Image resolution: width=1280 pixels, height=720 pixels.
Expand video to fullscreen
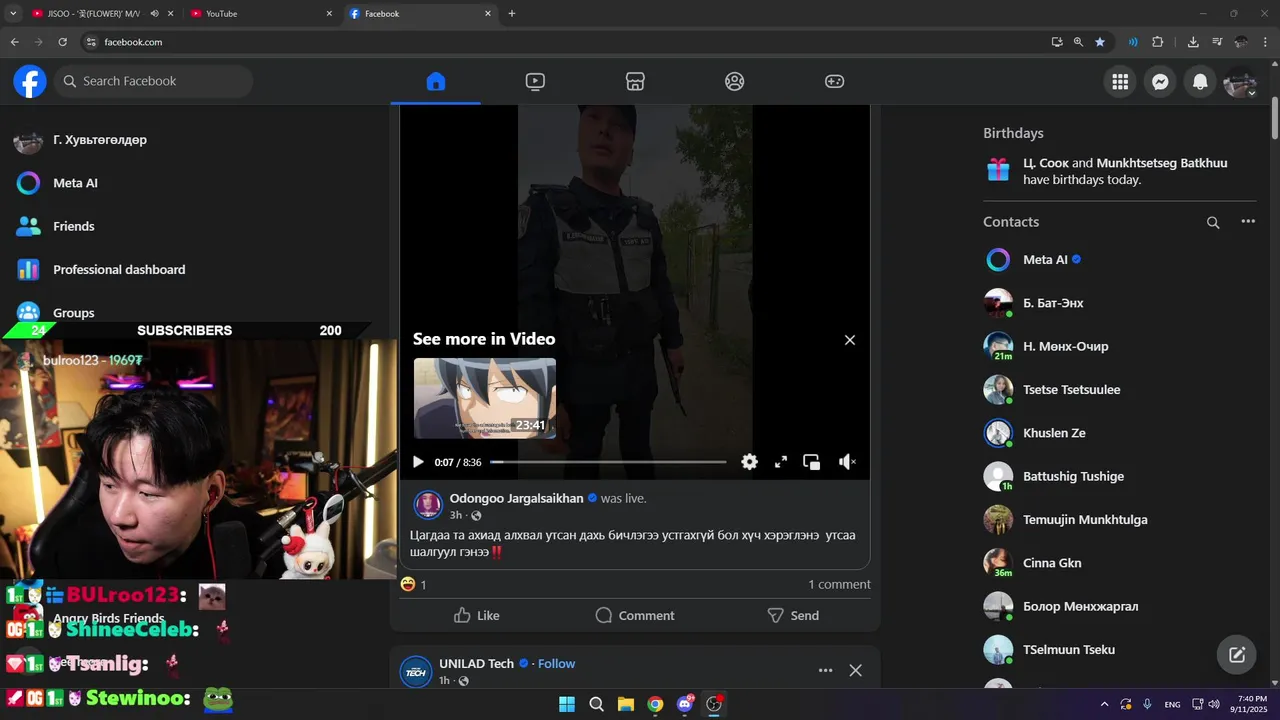tap(781, 462)
